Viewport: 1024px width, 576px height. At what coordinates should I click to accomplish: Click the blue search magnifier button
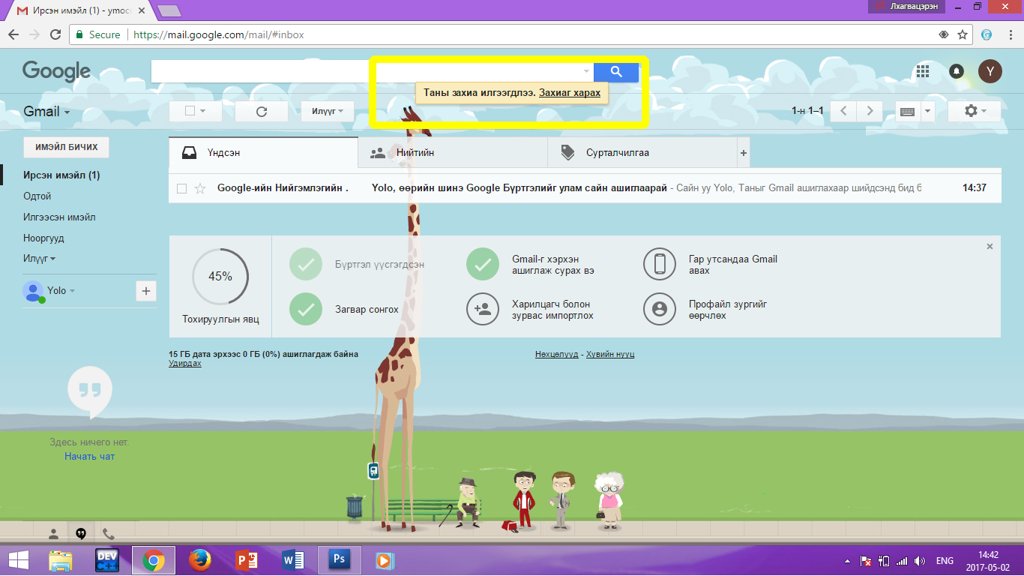(616, 72)
